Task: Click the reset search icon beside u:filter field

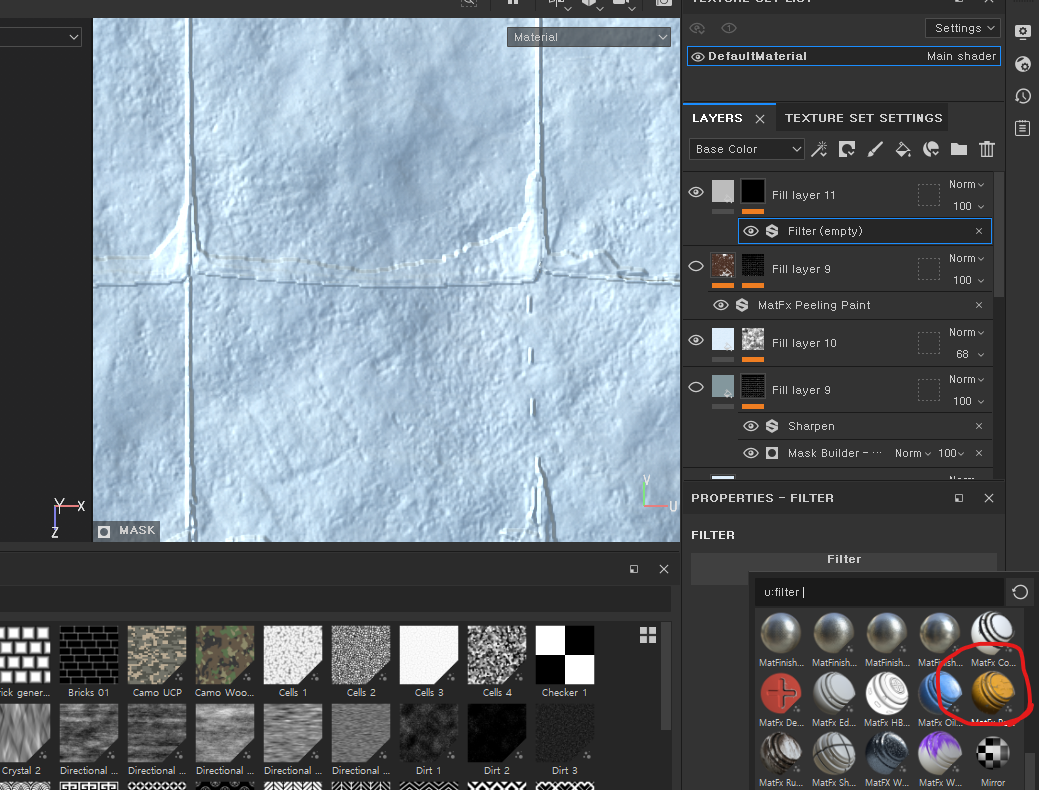Action: [x=1020, y=592]
